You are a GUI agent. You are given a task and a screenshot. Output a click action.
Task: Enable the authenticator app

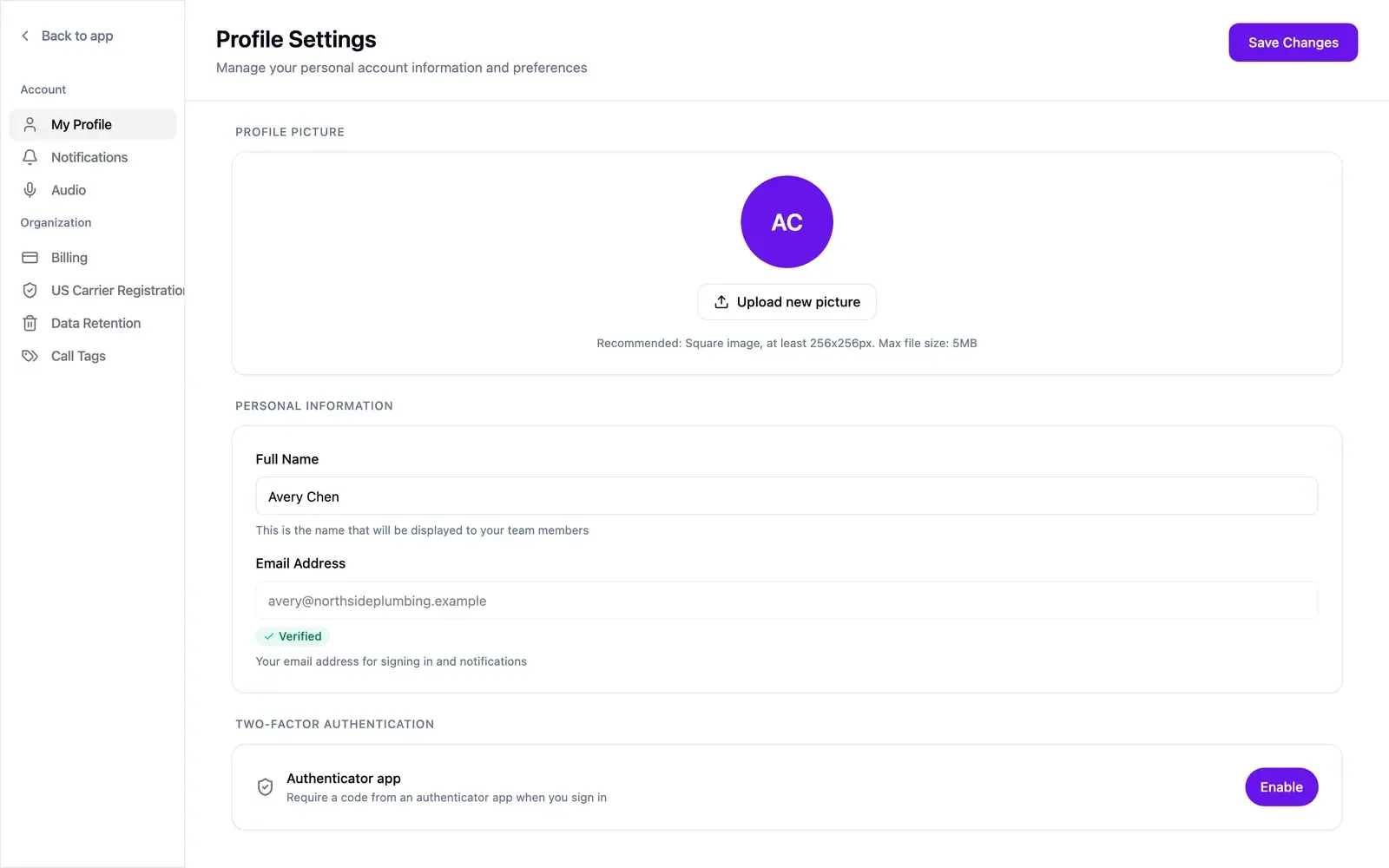[x=1281, y=787]
